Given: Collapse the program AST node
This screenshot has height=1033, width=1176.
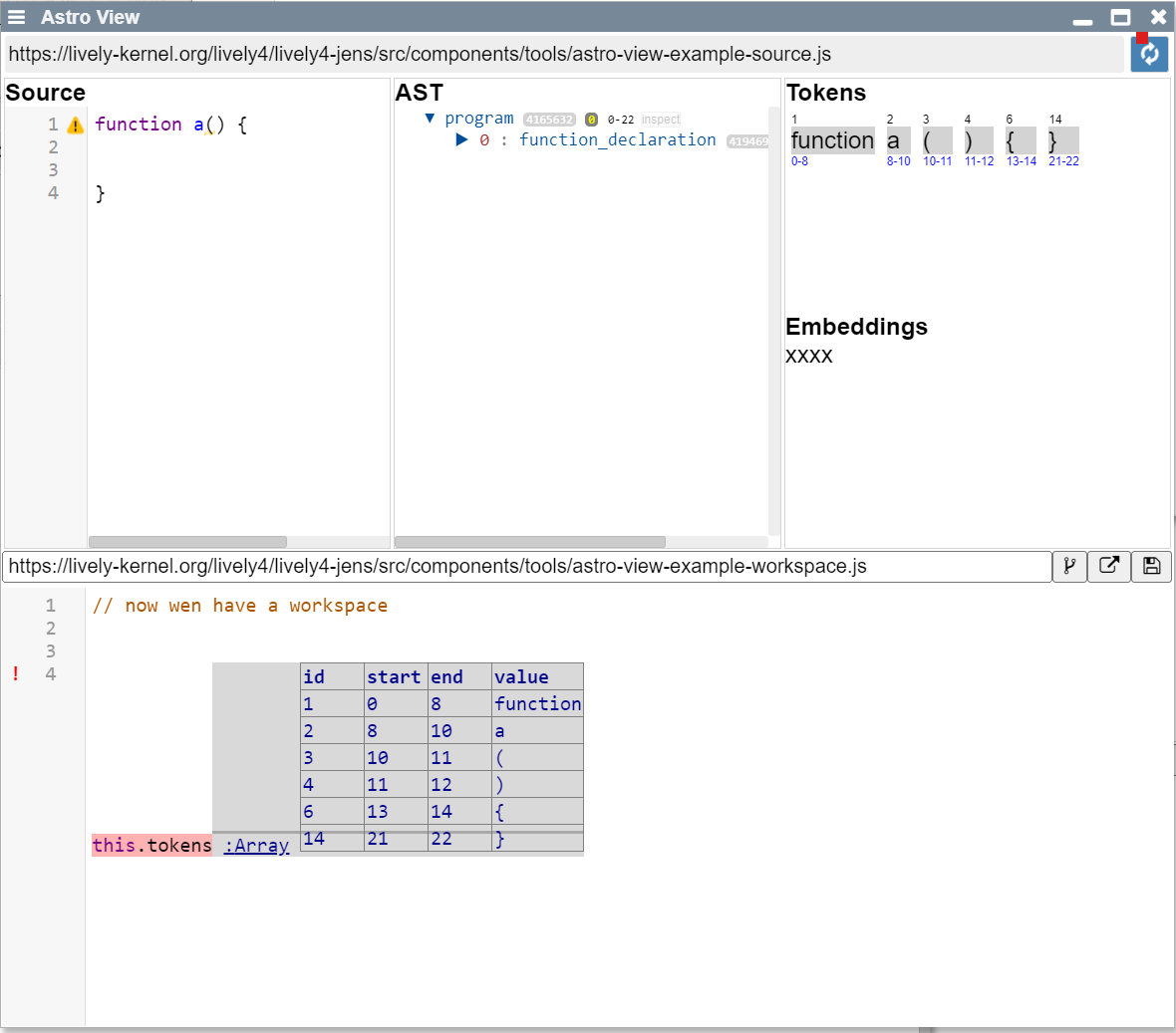Looking at the screenshot, I should (x=430, y=119).
